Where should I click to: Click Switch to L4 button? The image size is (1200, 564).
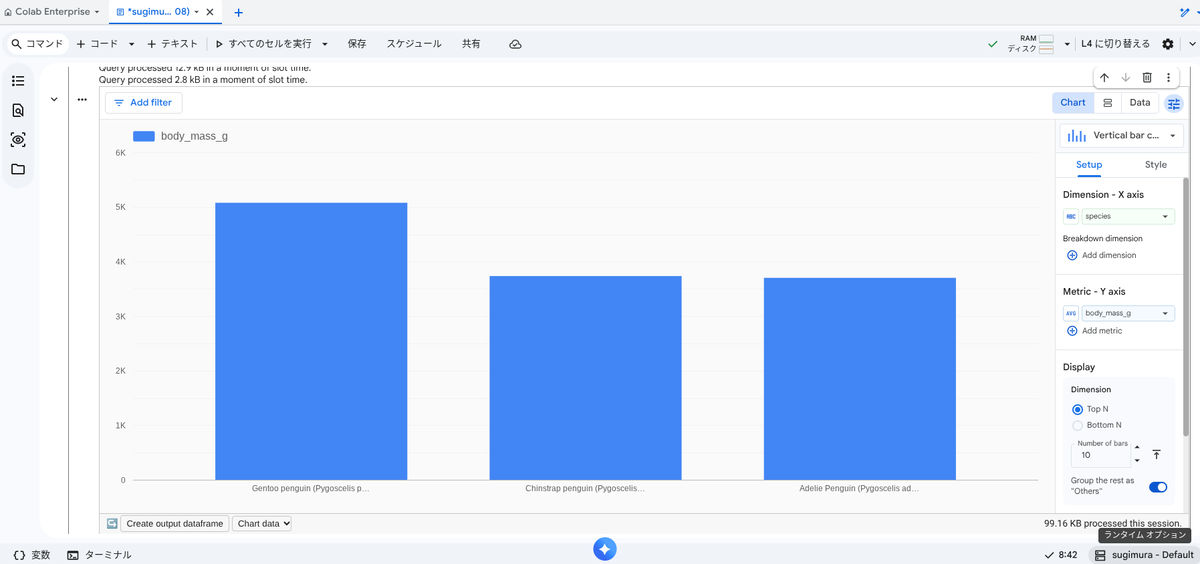1116,44
